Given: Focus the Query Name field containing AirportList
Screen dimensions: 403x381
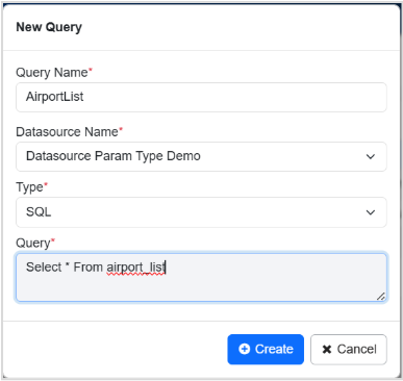Looking at the screenshot, I should [x=201, y=97].
